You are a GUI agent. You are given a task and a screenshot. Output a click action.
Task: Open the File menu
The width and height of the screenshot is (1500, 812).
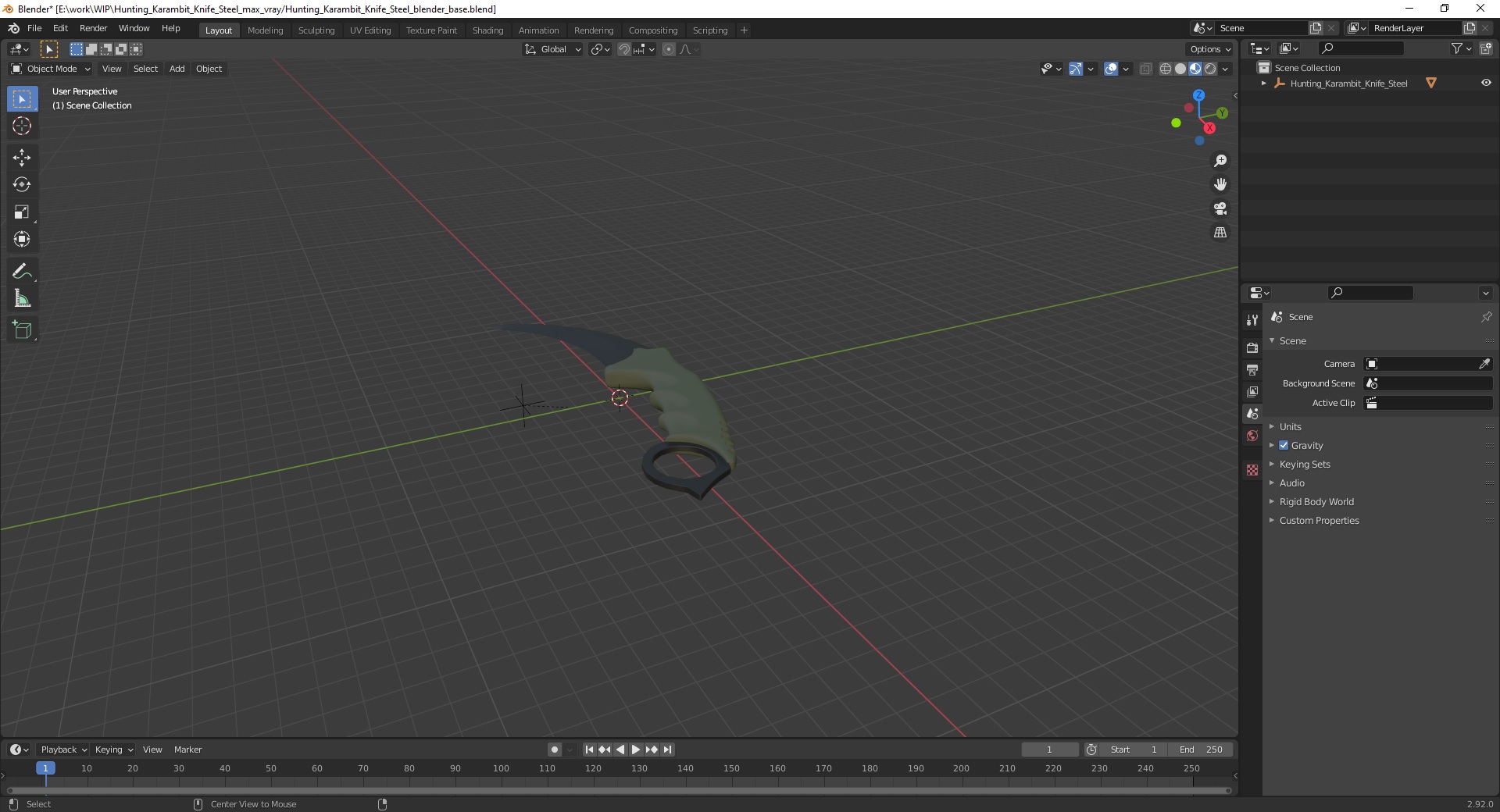pos(34,28)
